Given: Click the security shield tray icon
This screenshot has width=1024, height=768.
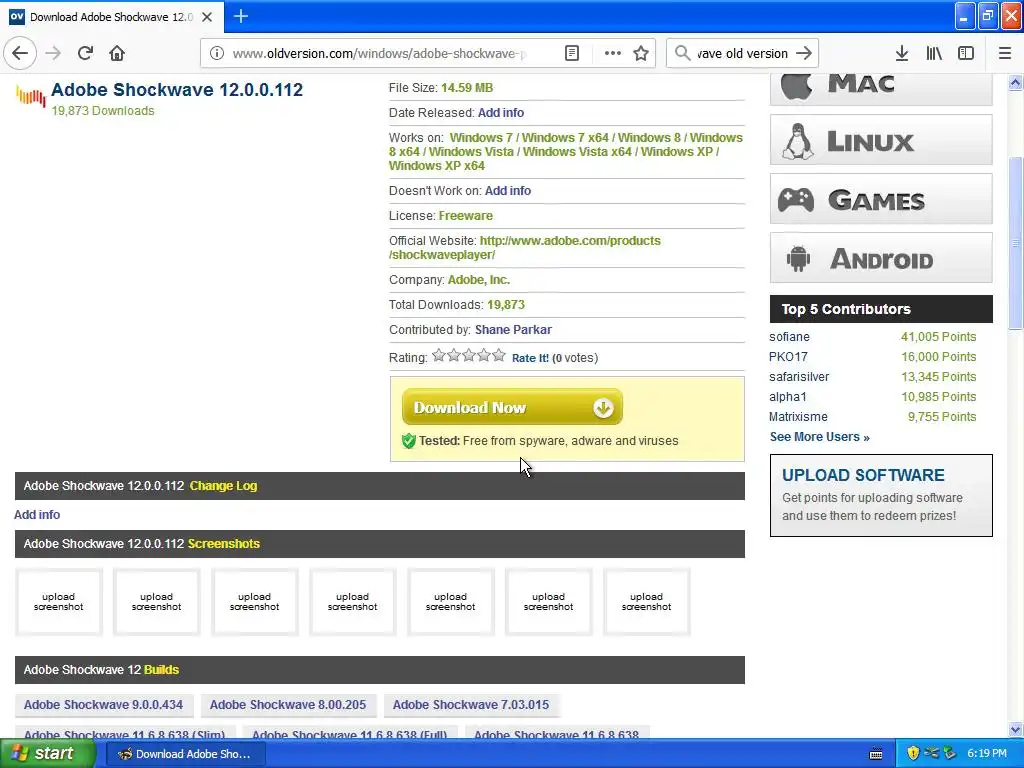Looking at the screenshot, I should (913, 754).
